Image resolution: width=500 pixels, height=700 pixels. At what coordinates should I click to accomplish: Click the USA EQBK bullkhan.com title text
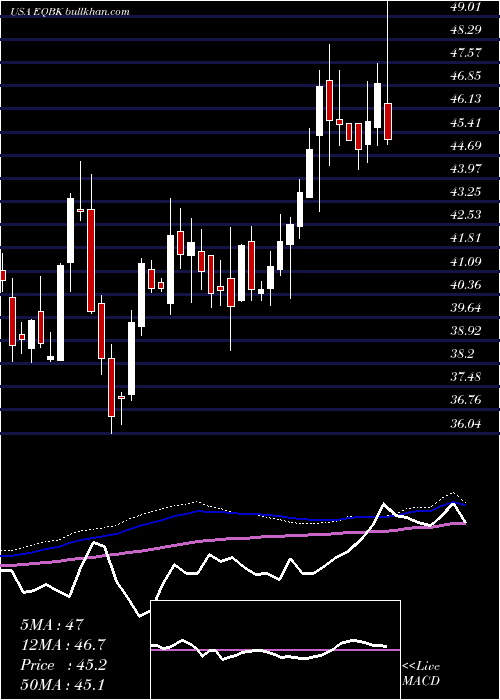tap(71, 12)
